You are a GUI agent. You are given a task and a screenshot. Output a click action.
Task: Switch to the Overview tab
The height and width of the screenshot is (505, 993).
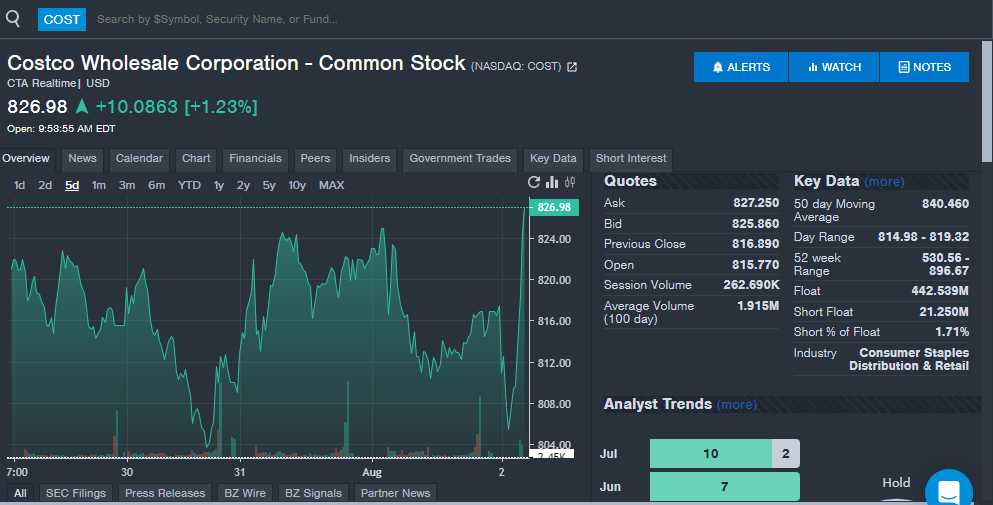(x=26, y=159)
